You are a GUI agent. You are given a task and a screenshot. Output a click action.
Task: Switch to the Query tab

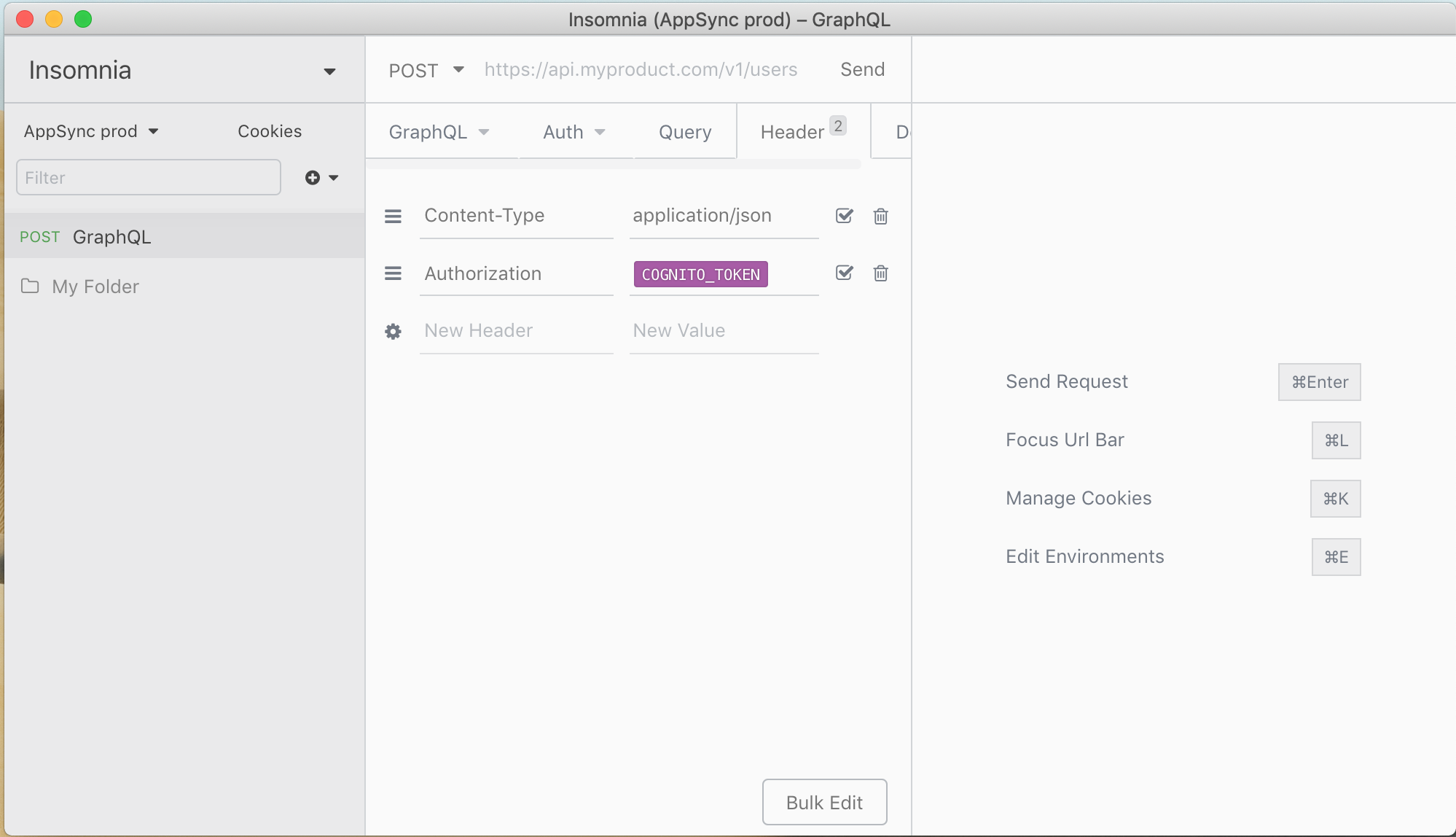tap(685, 132)
